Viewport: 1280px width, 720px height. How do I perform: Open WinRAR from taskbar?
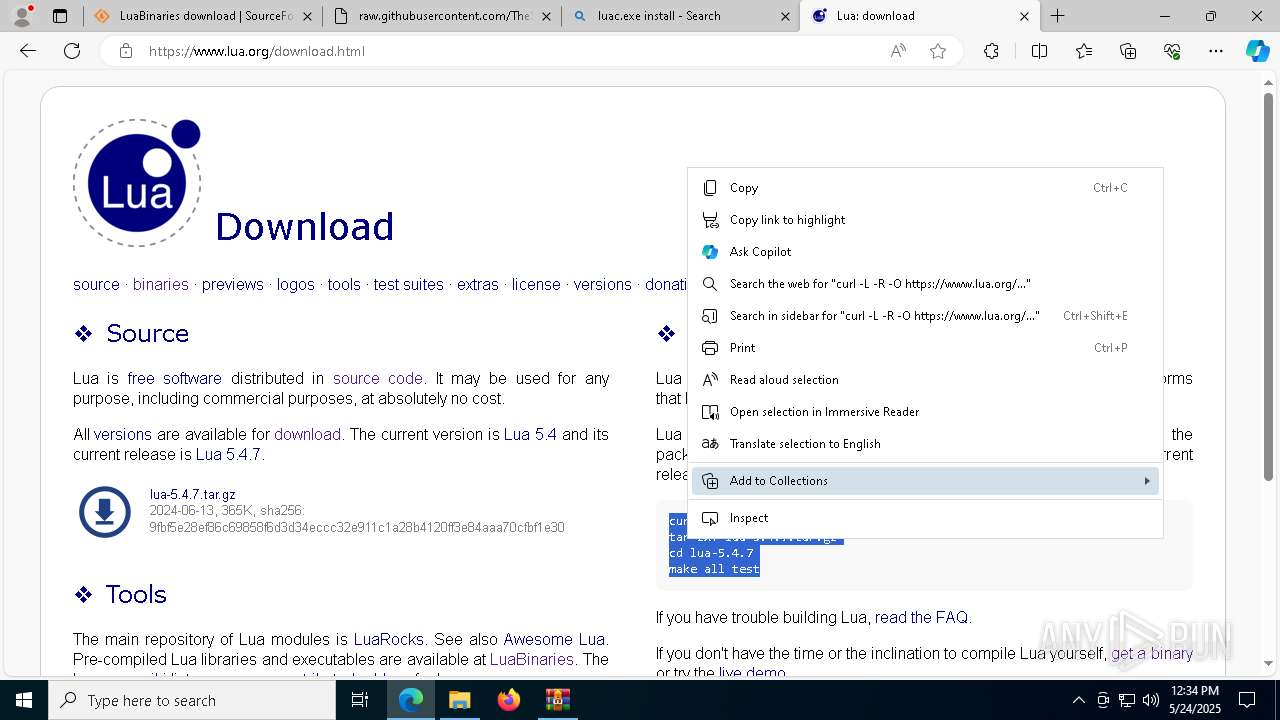[557, 700]
